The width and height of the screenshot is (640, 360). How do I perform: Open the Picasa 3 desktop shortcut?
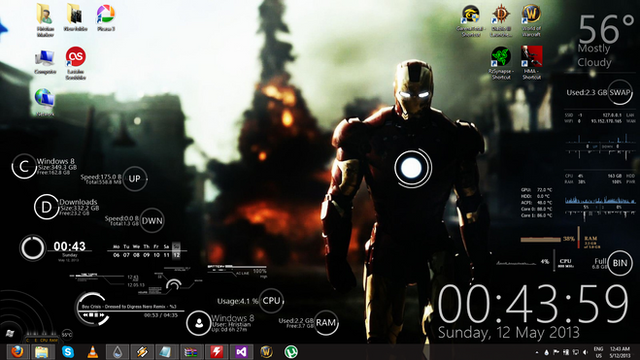click(106, 18)
